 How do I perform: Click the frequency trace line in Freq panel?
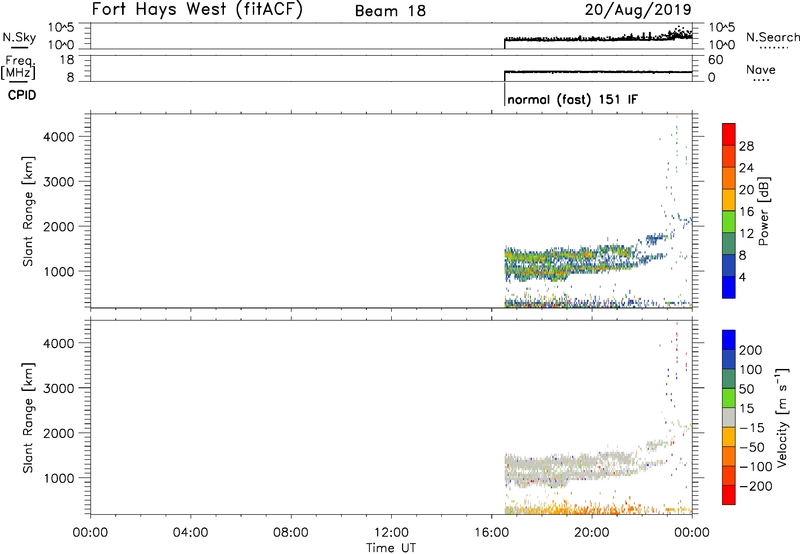(598, 72)
